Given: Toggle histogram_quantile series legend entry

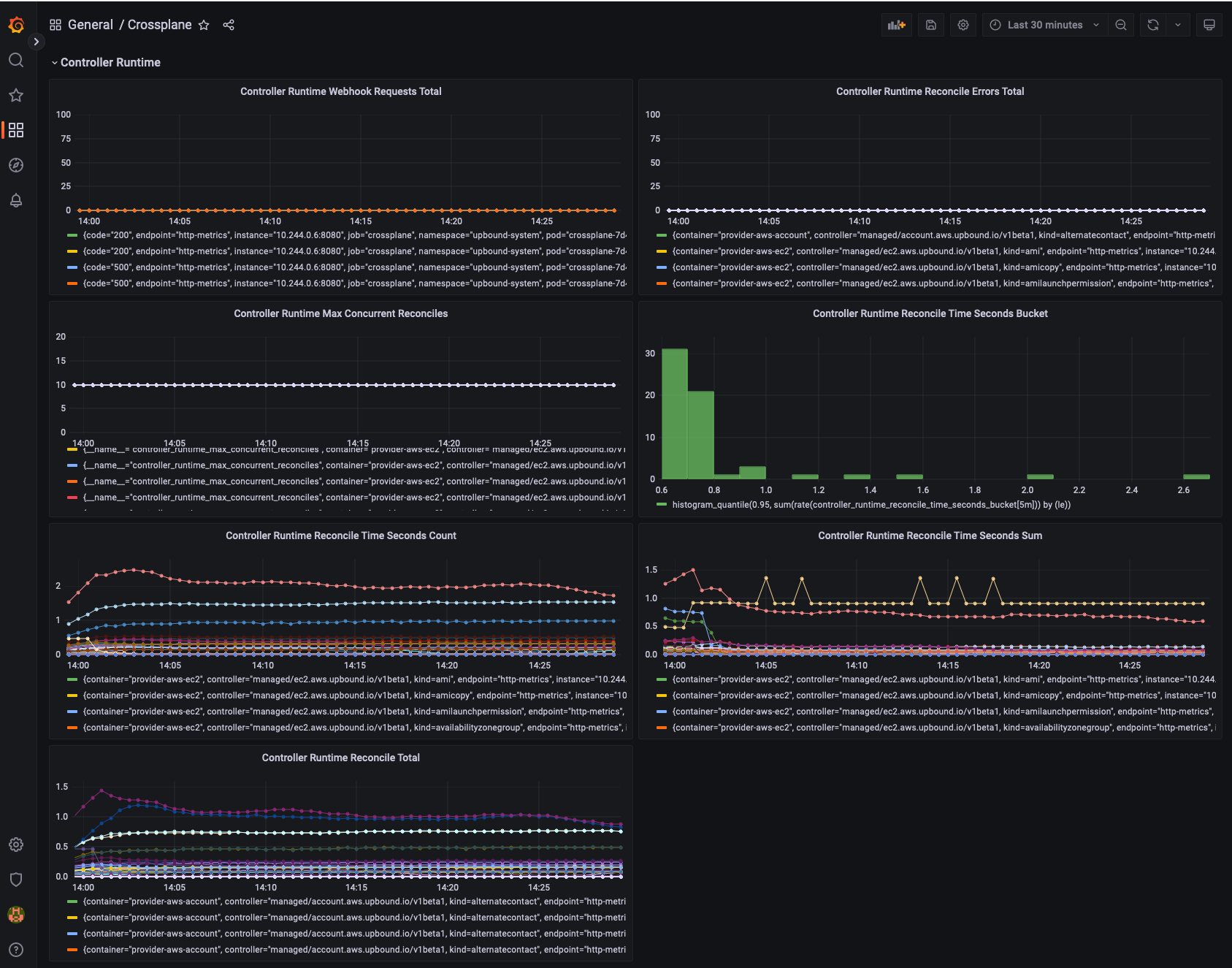Looking at the screenshot, I should 871,505.
